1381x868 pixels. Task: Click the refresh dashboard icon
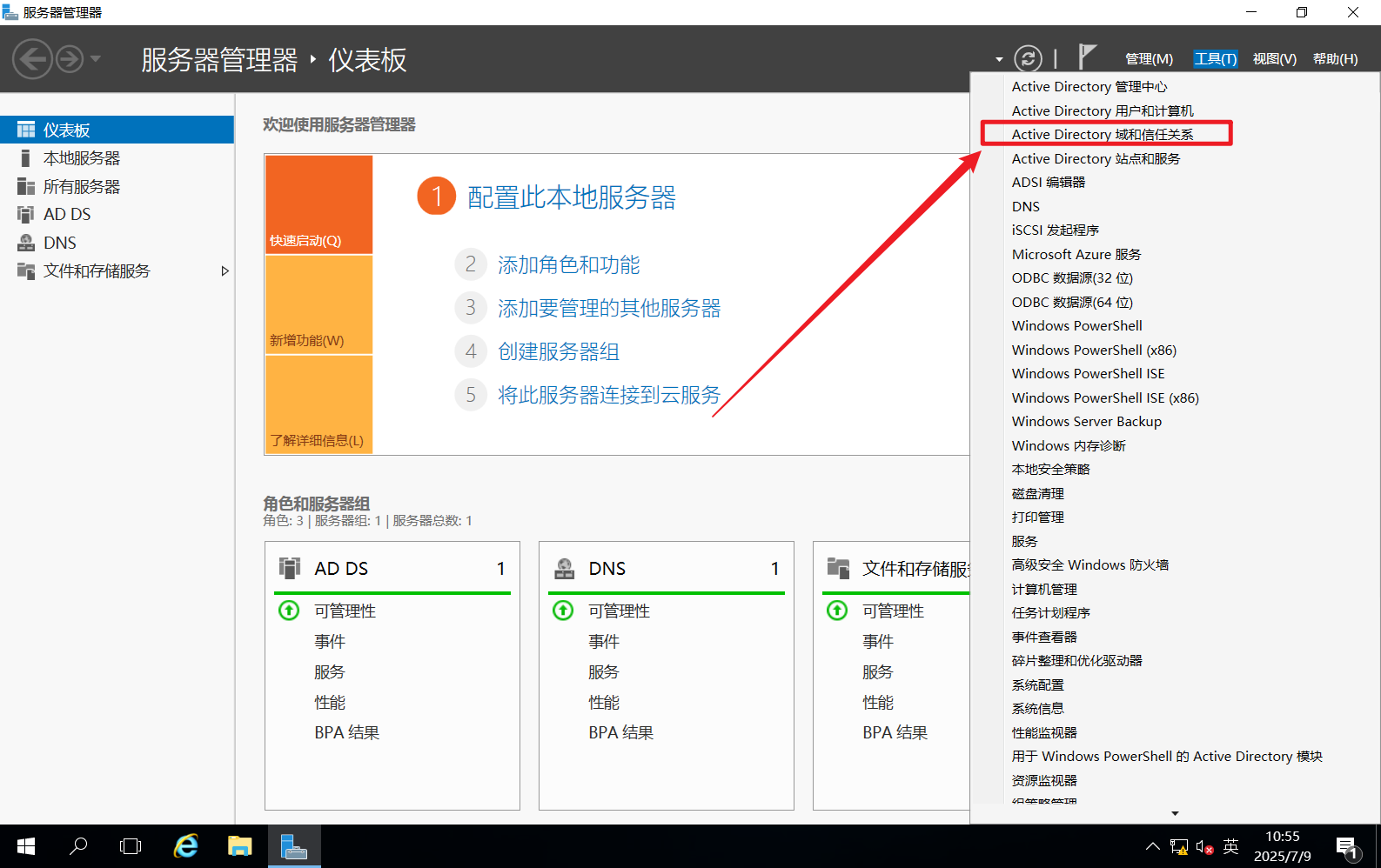pos(1028,58)
